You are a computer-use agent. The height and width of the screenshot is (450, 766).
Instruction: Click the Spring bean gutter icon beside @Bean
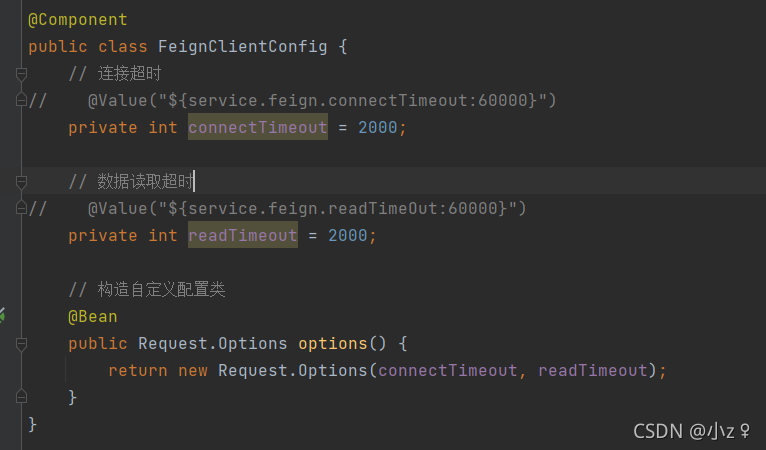tap(3, 316)
